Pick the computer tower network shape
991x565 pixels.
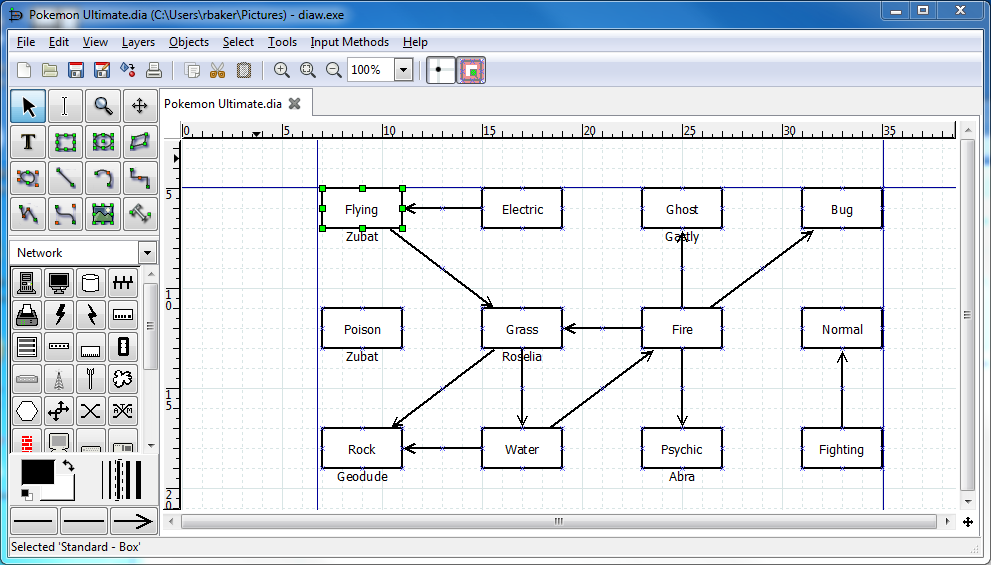(x=27, y=282)
